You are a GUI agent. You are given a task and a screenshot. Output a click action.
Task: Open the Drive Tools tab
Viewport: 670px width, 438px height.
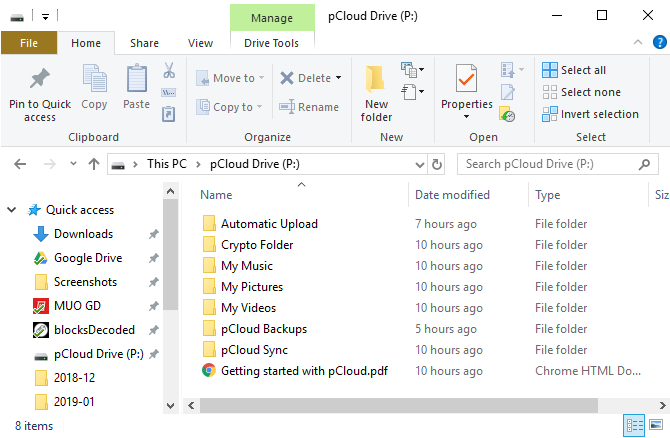click(271, 43)
